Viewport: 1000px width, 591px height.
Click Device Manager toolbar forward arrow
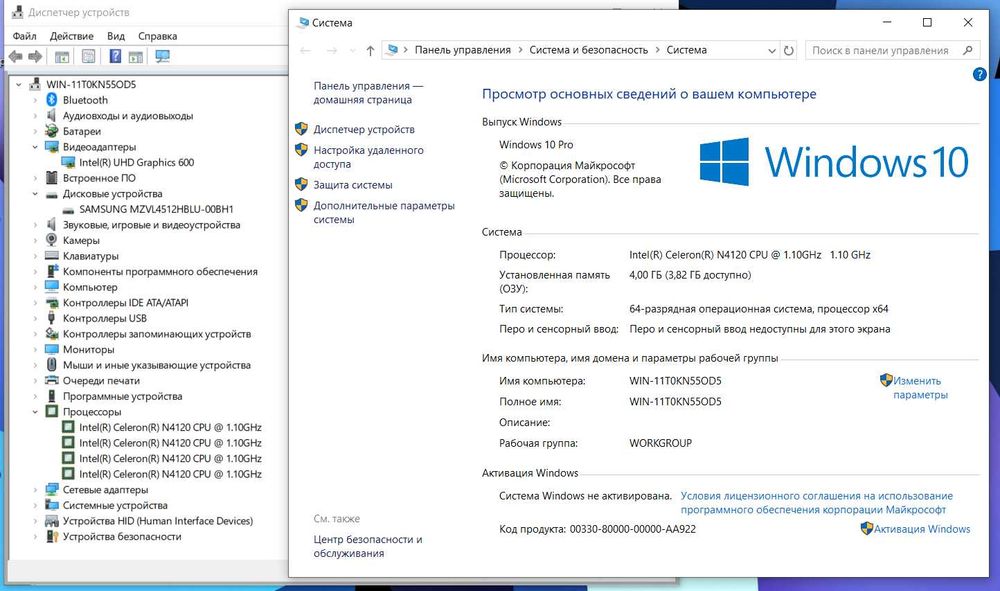click(36, 57)
